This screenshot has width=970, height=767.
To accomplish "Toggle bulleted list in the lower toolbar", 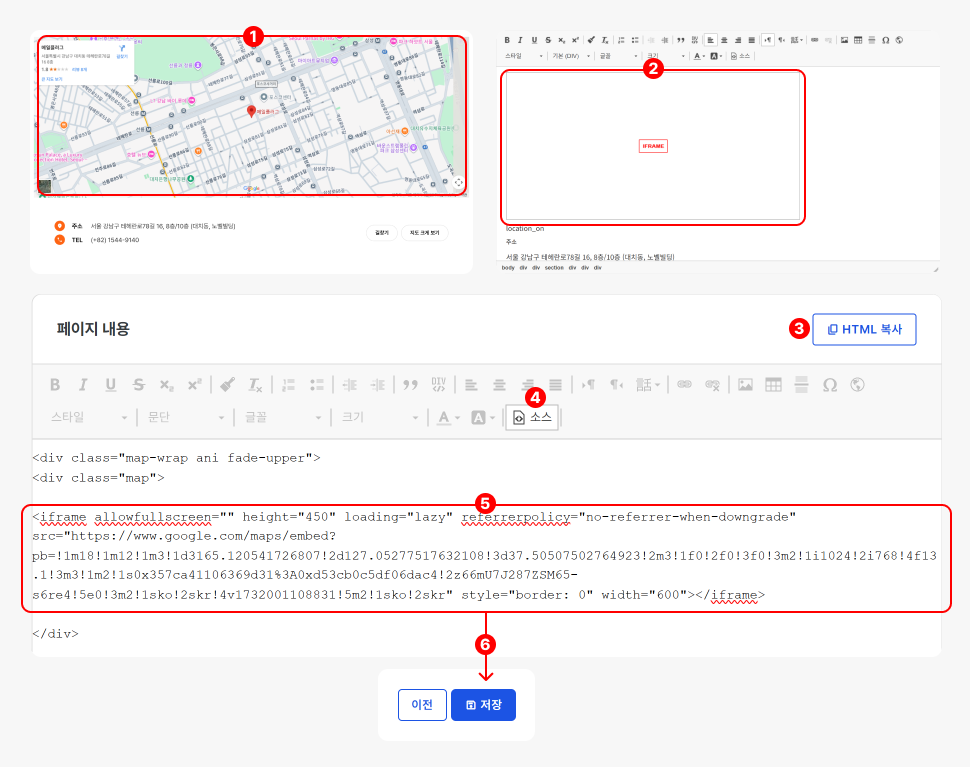I will (317, 385).
